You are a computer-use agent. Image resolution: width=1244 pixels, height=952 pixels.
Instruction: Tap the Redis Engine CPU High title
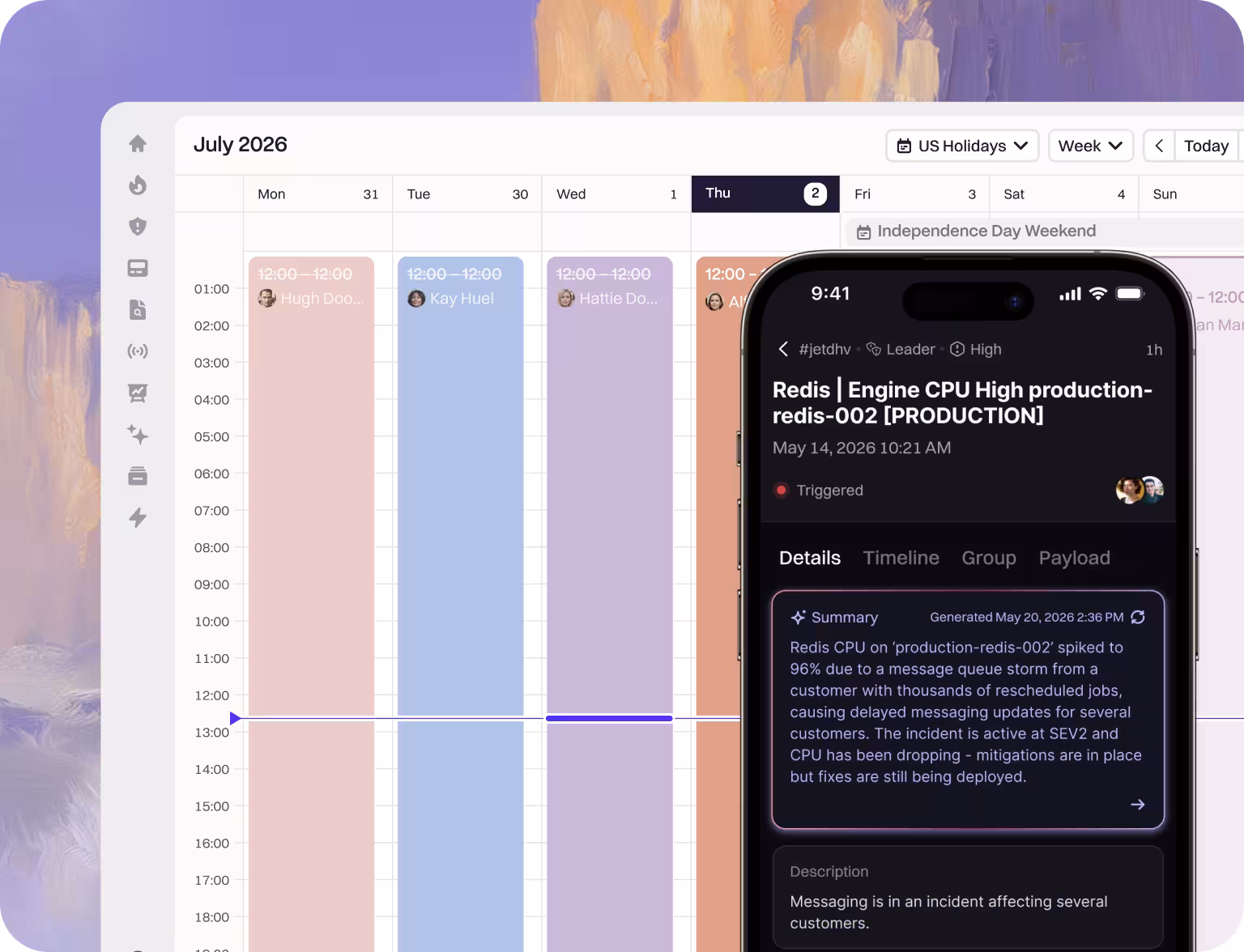point(962,402)
